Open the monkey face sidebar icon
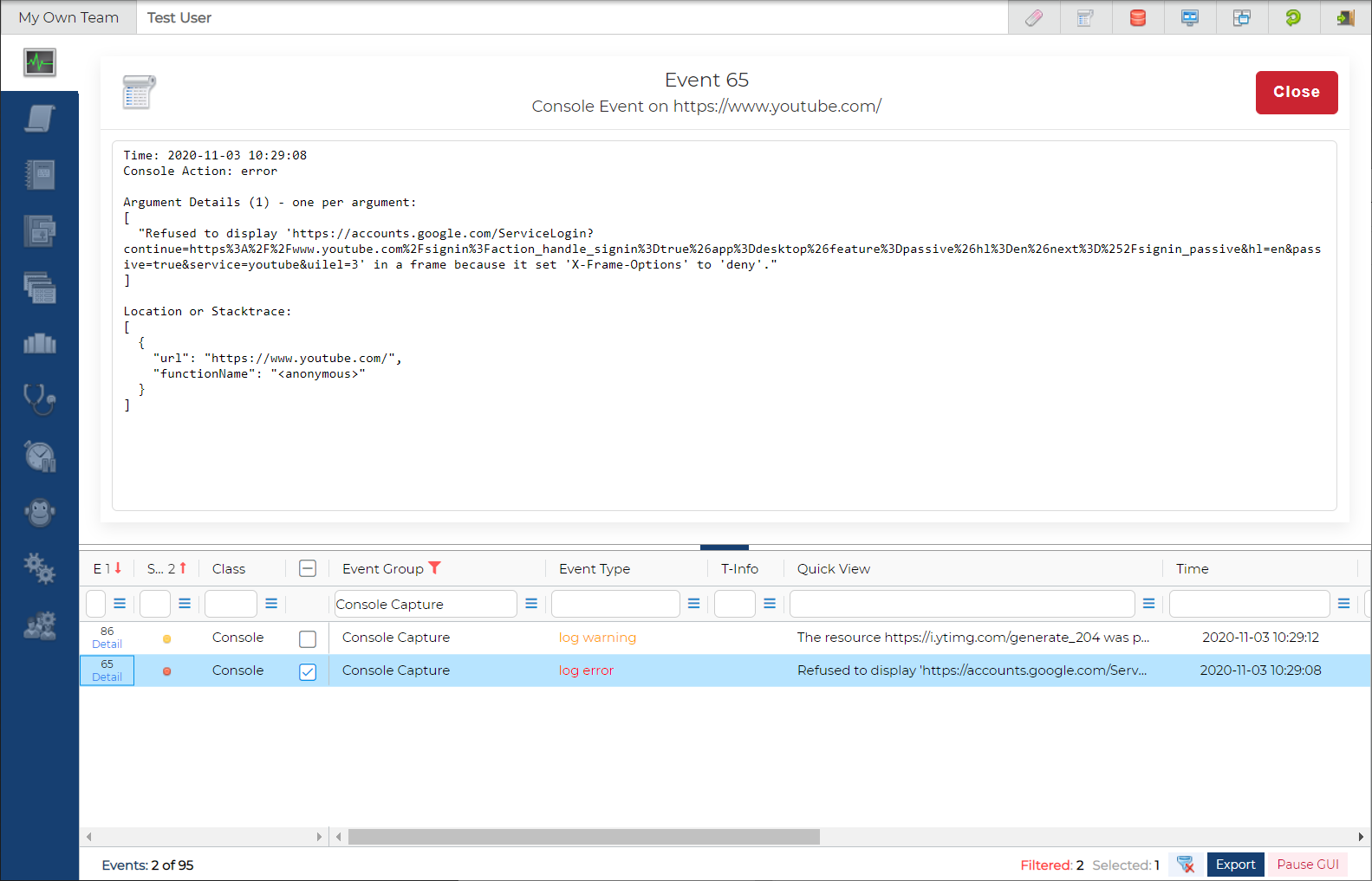Image resolution: width=1372 pixels, height=881 pixels. point(40,512)
